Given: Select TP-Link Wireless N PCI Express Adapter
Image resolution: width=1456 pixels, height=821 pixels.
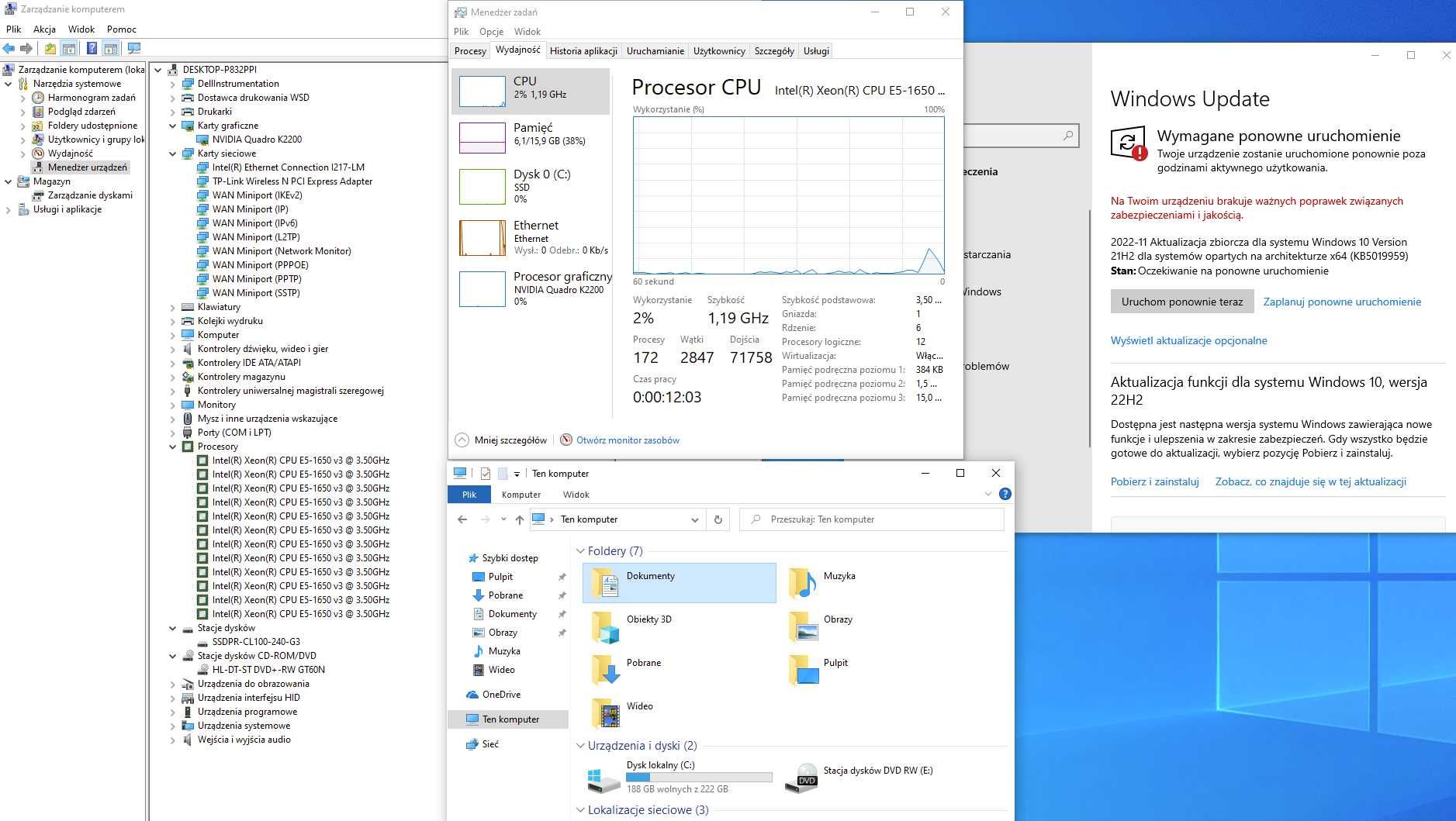Looking at the screenshot, I should click(x=292, y=181).
